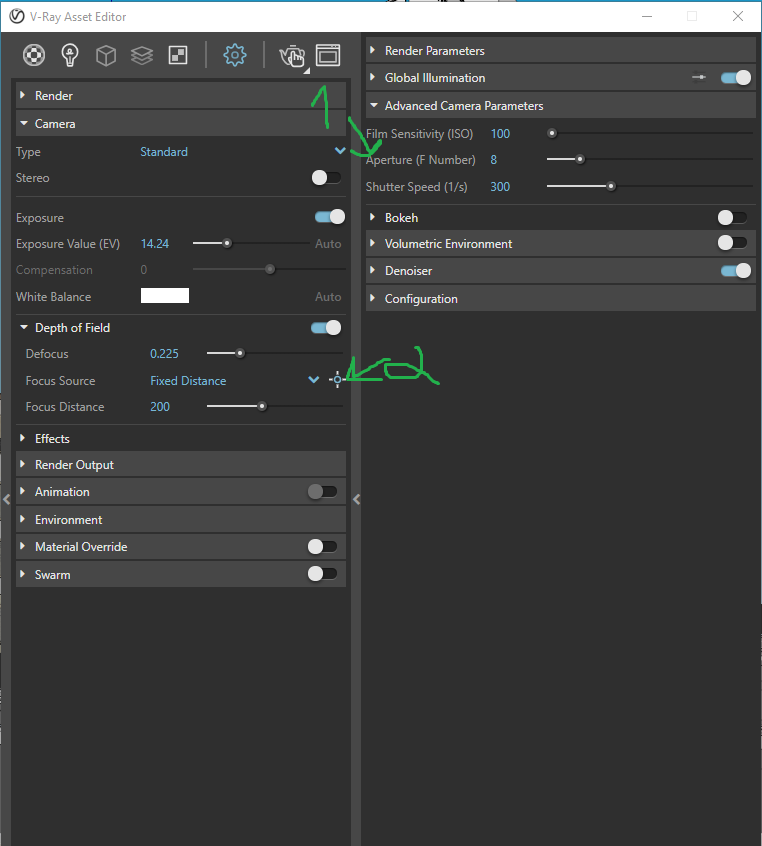The width and height of the screenshot is (762, 846).
Task: Enable the Bokeh switch
Action: pos(732,217)
